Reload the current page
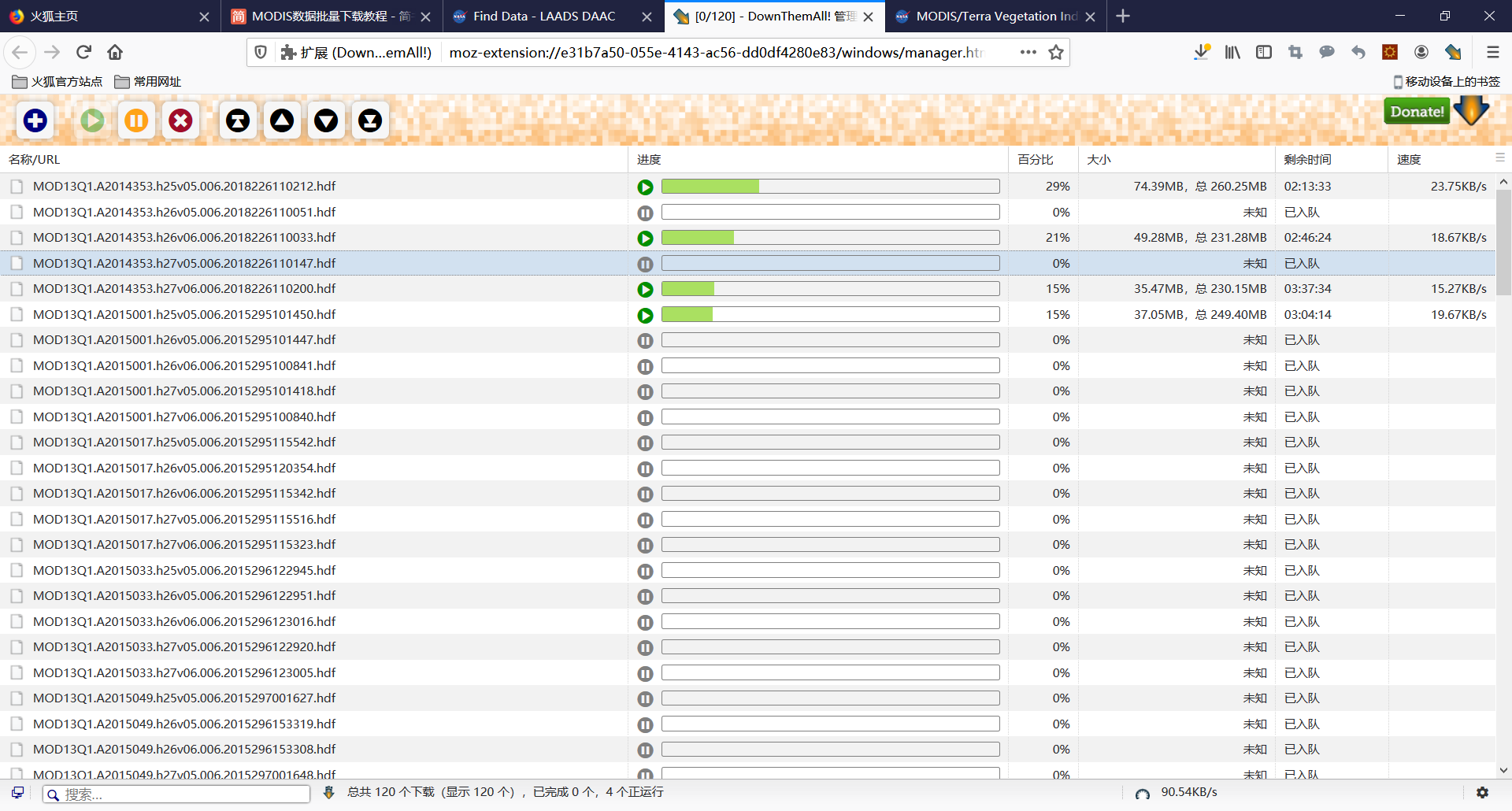This screenshot has width=1512, height=811. [83, 52]
